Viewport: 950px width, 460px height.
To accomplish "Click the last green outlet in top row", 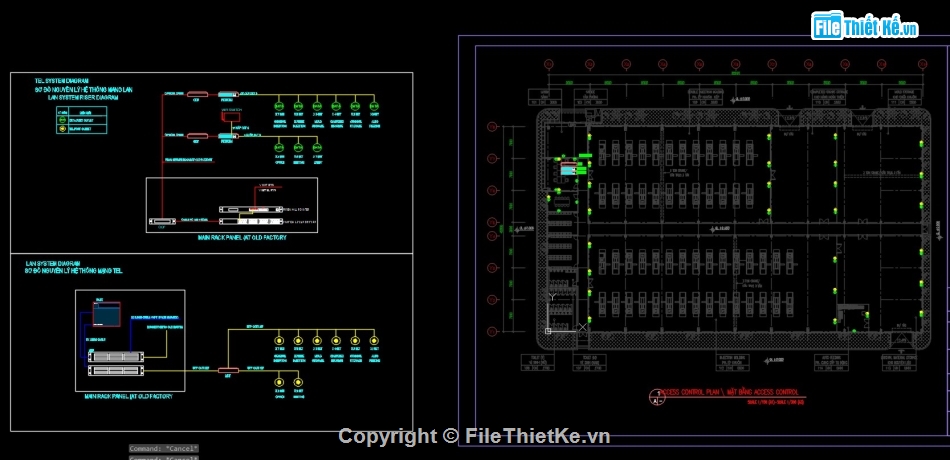I will 375,105.
